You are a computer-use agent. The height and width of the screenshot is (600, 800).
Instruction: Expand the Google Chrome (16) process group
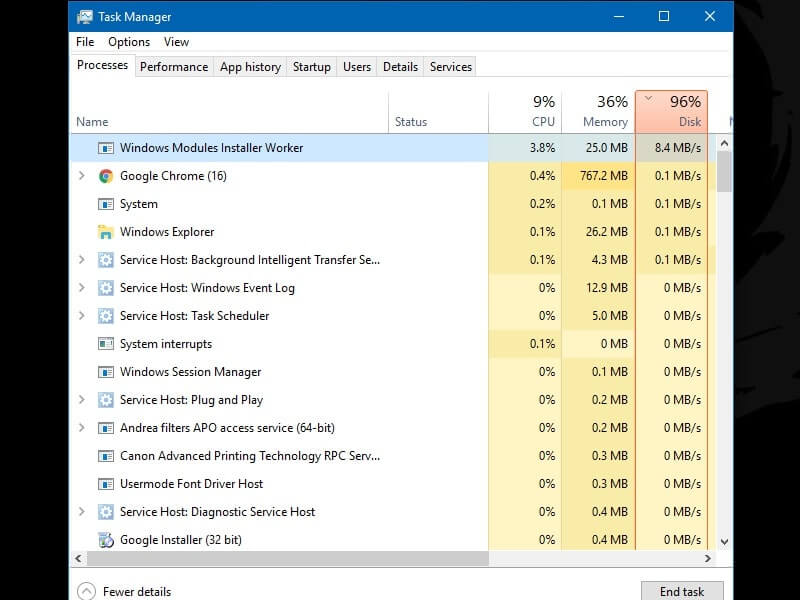coord(82,176)
